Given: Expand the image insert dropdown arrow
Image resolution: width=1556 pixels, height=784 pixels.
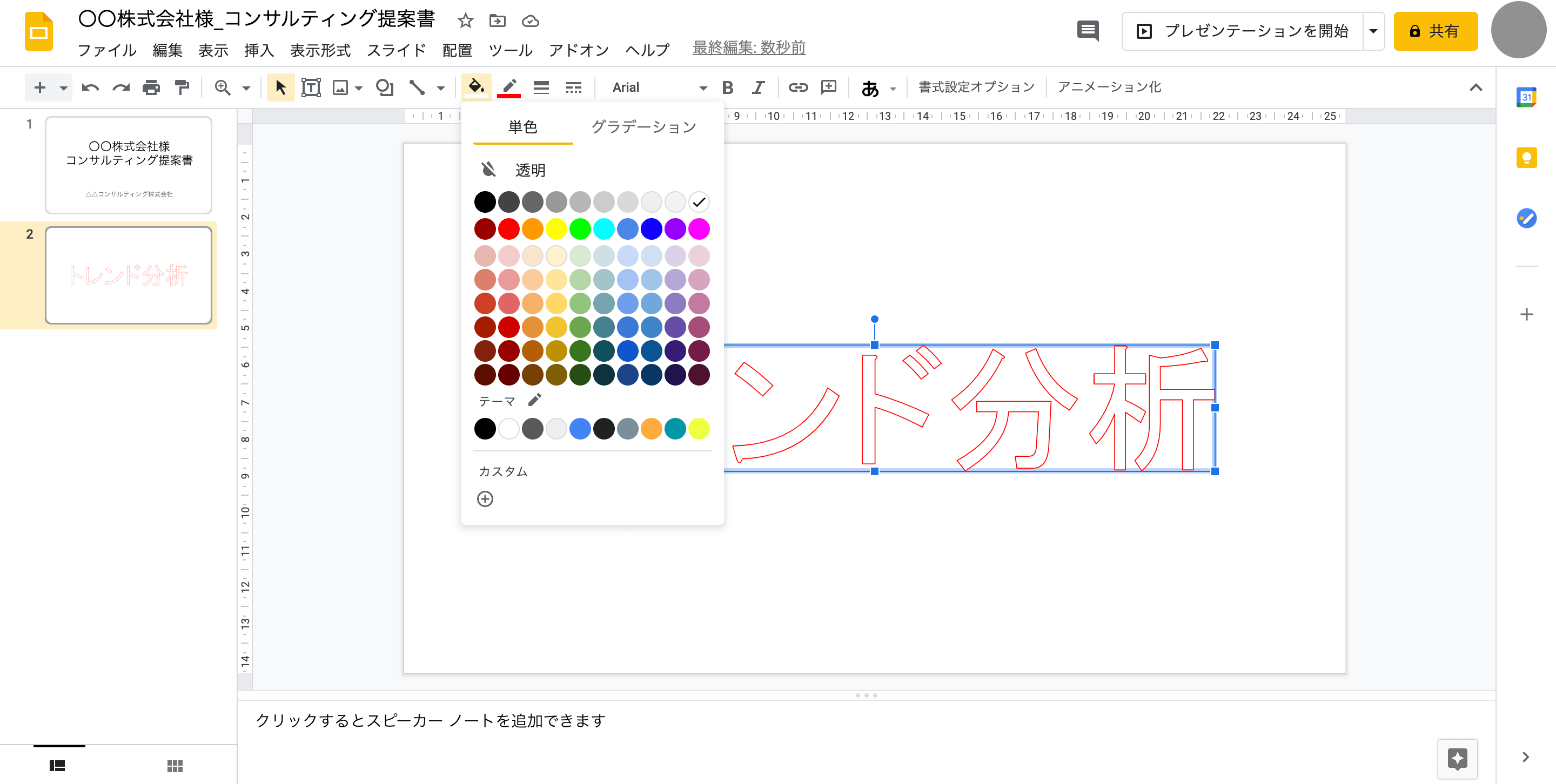Looking at the screenshot, I should (x=359, y=88).
